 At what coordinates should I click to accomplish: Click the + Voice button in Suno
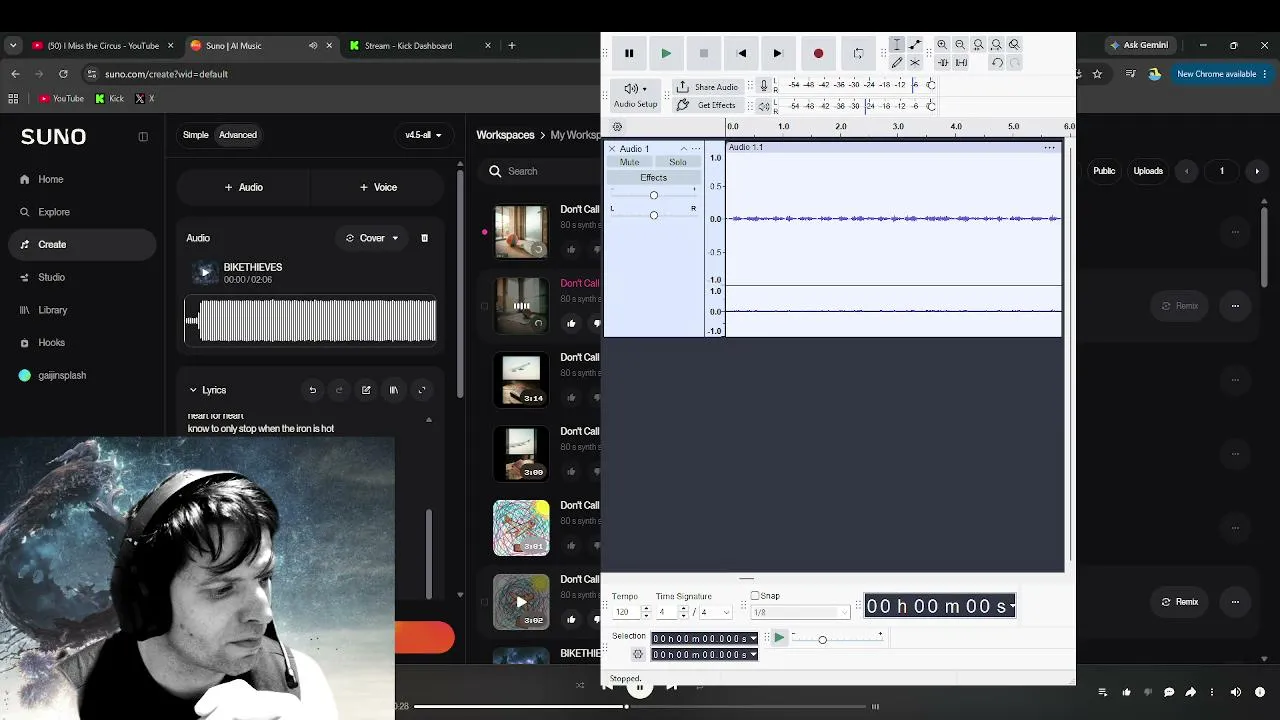(x=378, y=187)
